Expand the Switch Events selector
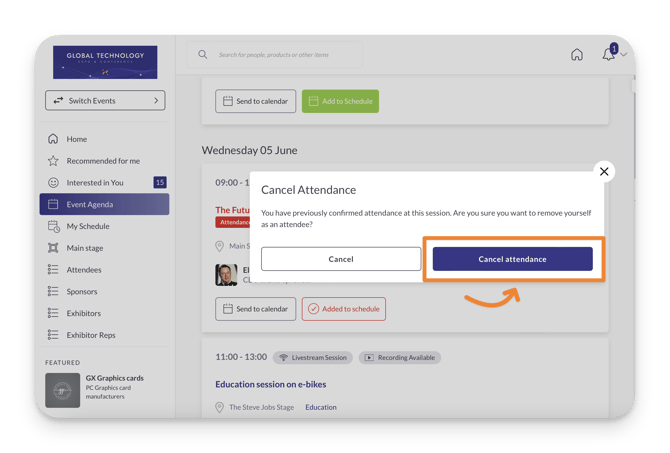Image resolution: width=670 pixels, height=453 pixels. 105,101
